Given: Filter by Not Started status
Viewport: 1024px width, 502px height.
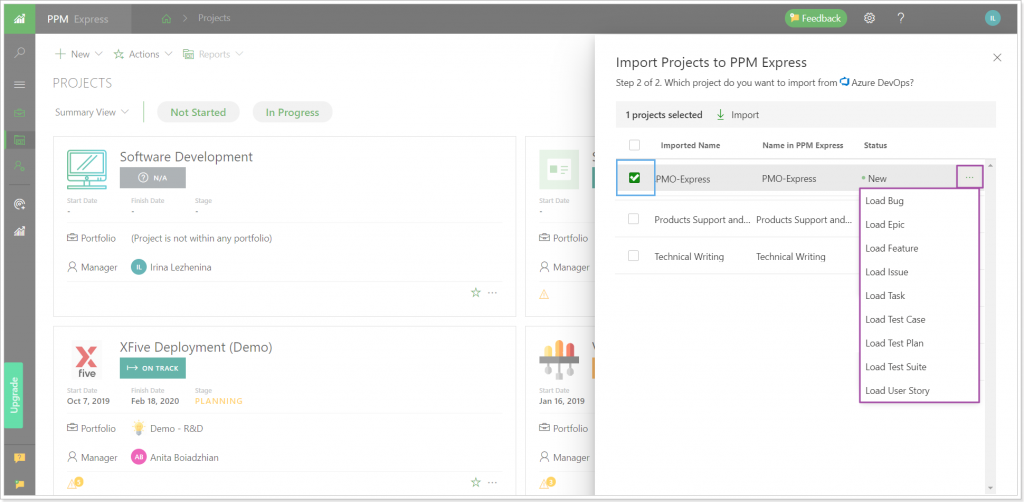Looking at the screenshot, I should click(198, 112).
